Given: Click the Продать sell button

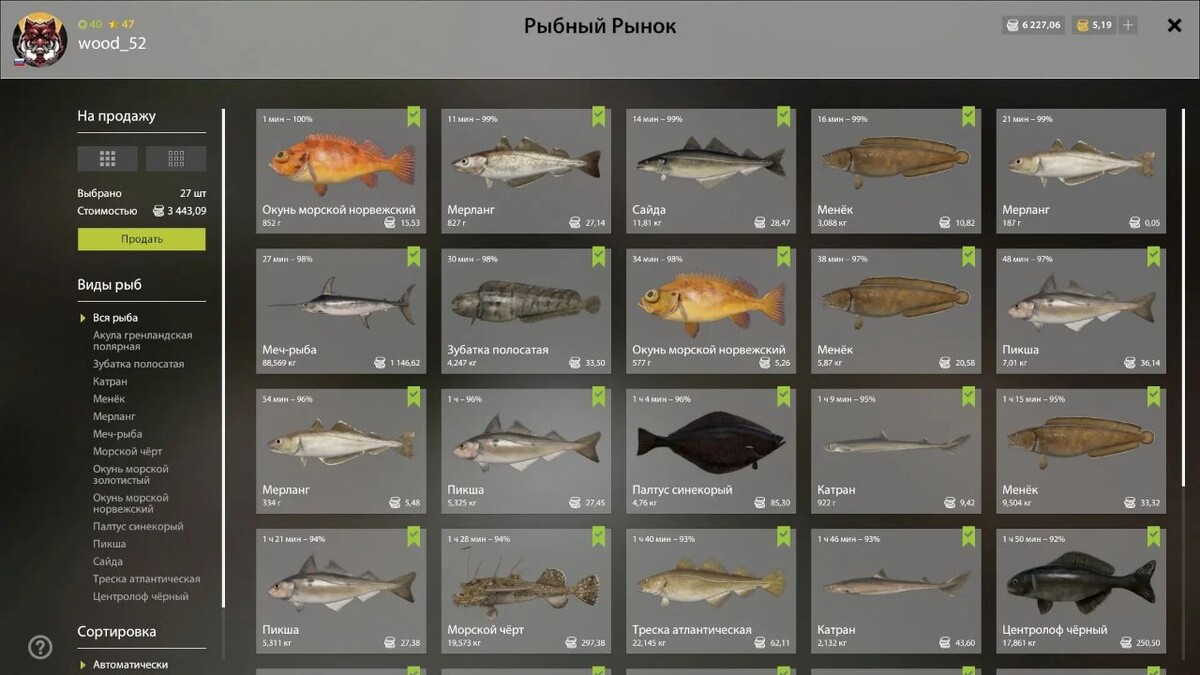Looking at the screenshot, I should click(142, 239).
